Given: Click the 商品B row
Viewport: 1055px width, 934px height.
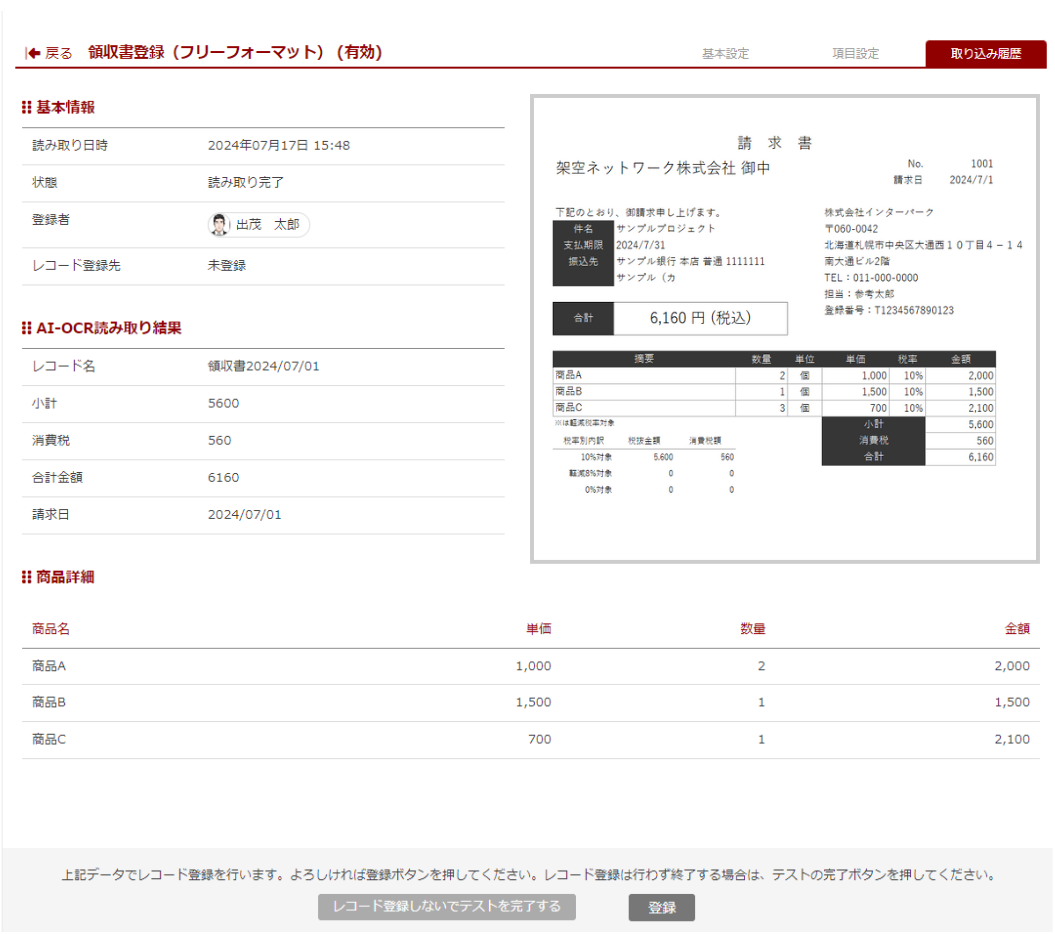Looking at the screenshot, I should 400,702.
